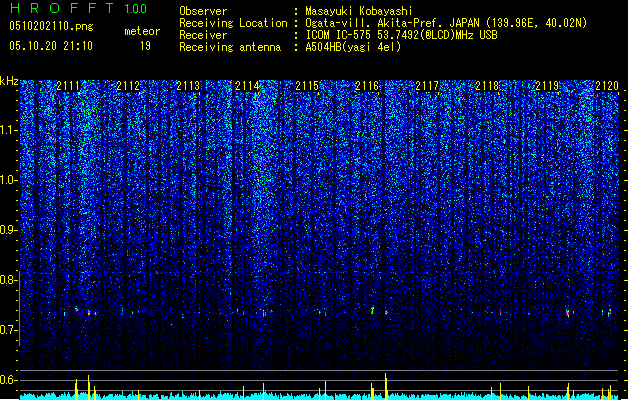Click the 2112 time marker
The width and height of the screenshot is (629, 400).
[128, 86]
